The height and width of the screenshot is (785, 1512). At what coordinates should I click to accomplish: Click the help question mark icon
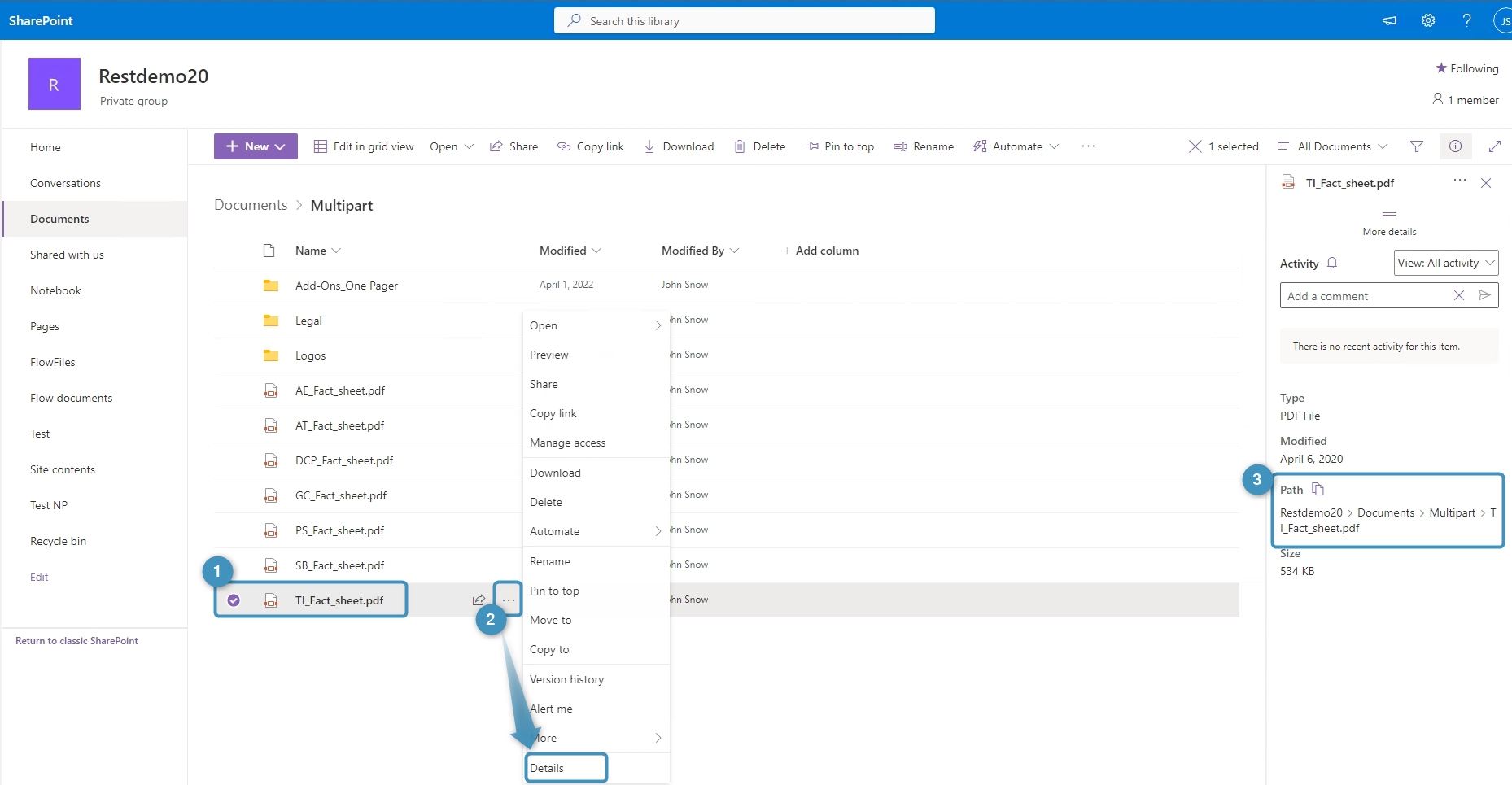point(1466,20)
